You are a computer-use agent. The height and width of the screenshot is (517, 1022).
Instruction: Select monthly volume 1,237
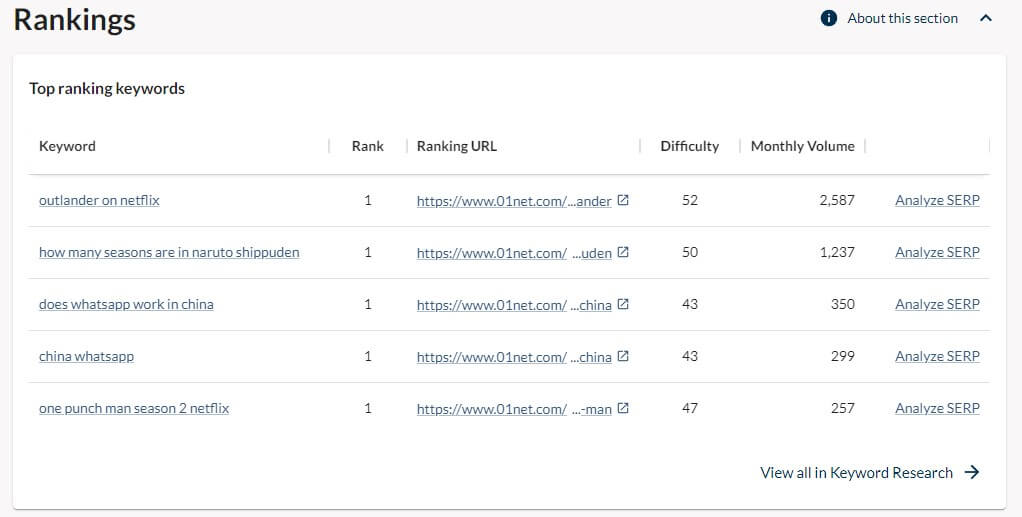tap(837, 252)
